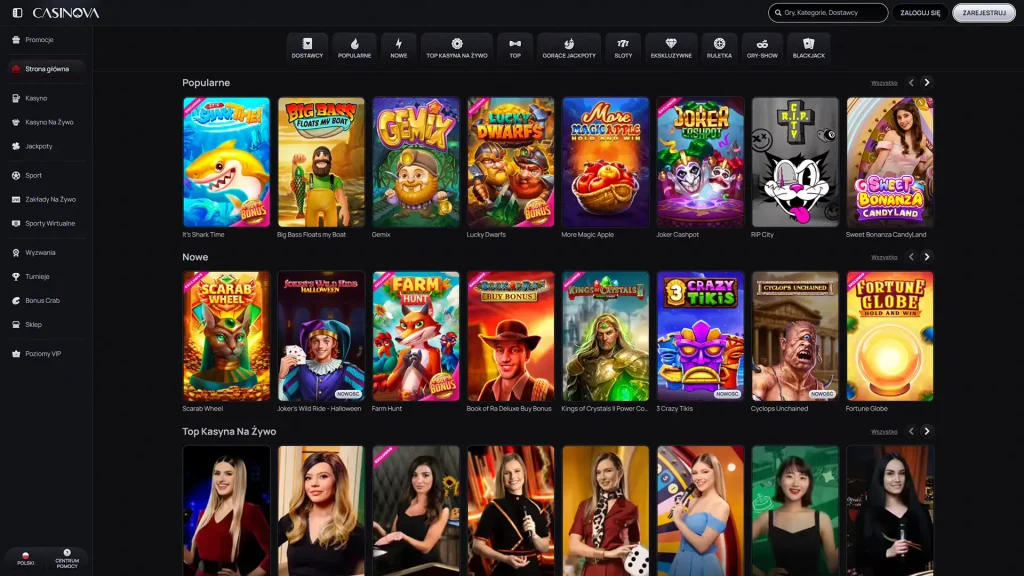Screen dimensions: 1024x576
Task: Open Big Bass Floats my Boat thumbnail
Action: pyautogui.click(x=321, y=162)
